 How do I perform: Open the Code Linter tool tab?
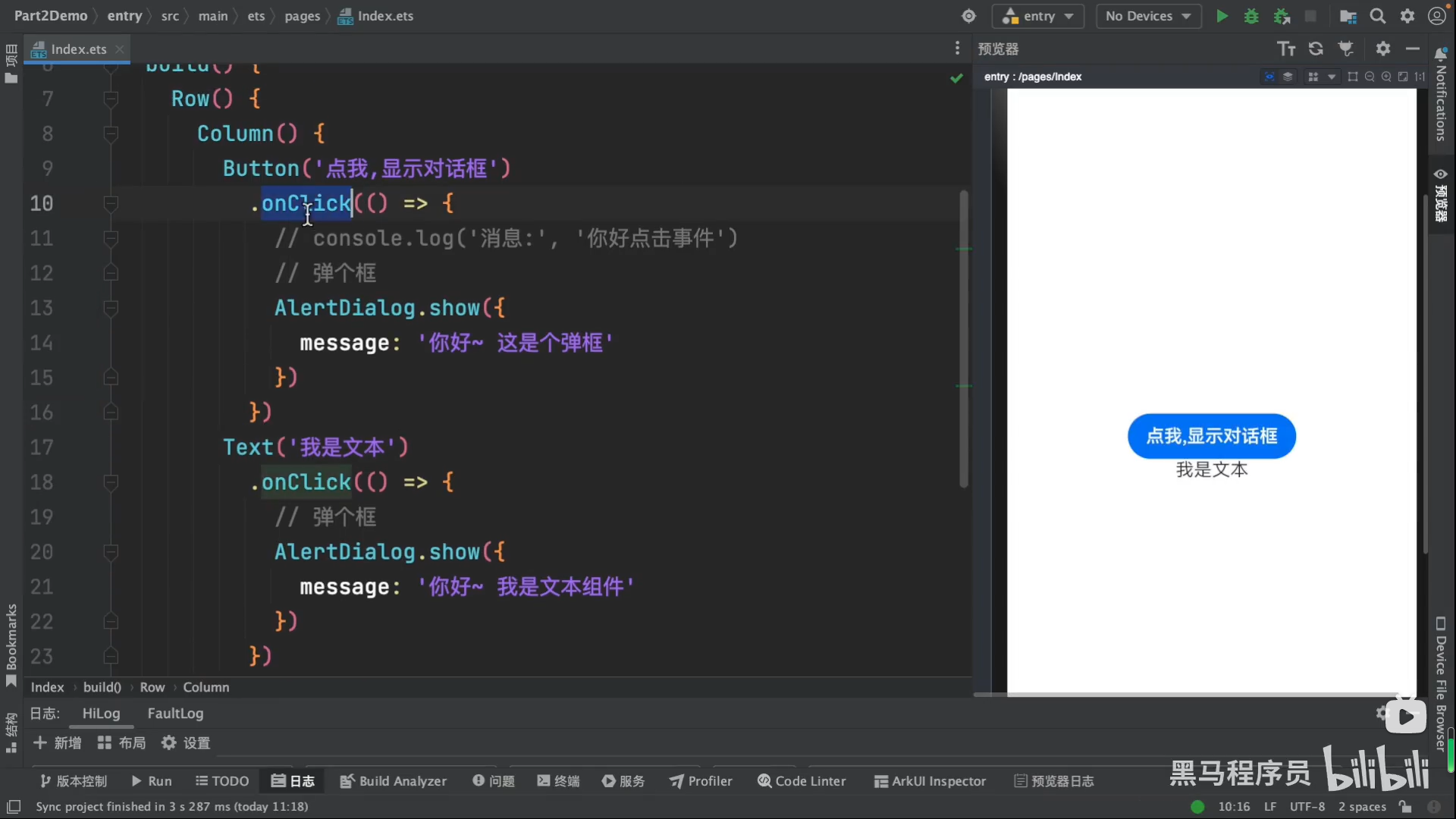[802, 781]
